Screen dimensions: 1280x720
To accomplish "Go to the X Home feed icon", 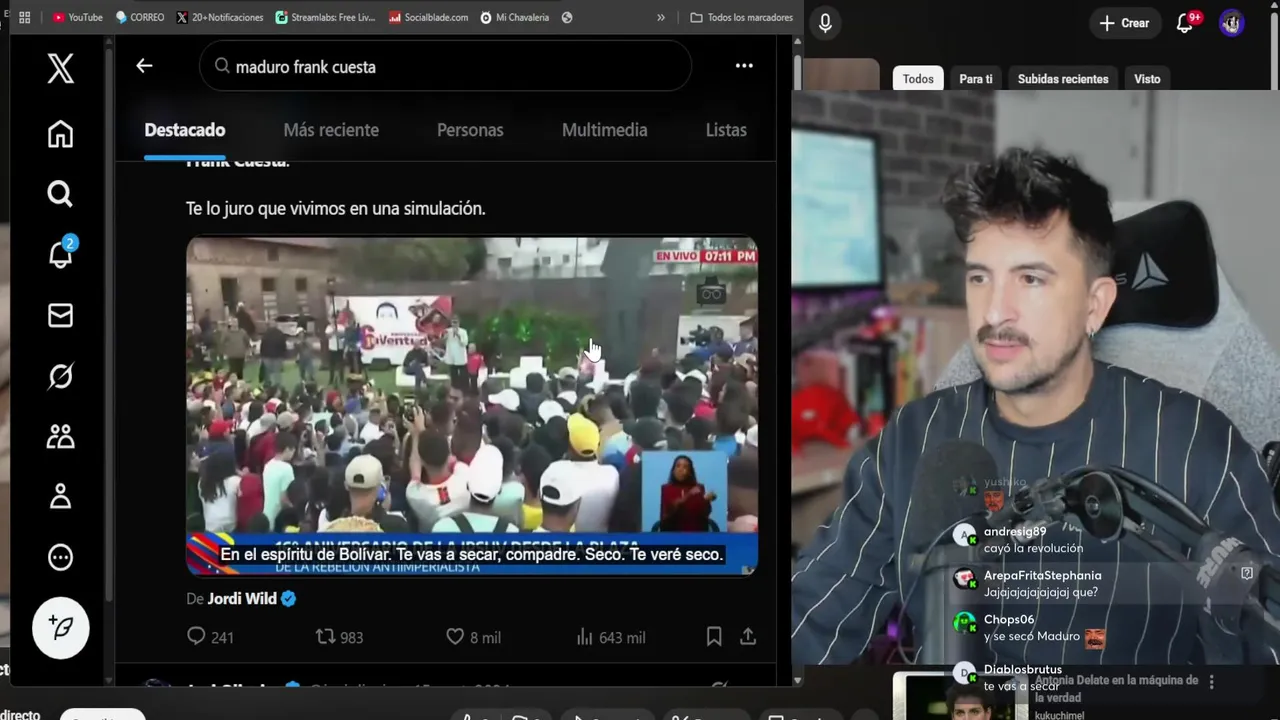I will (61, 134).
